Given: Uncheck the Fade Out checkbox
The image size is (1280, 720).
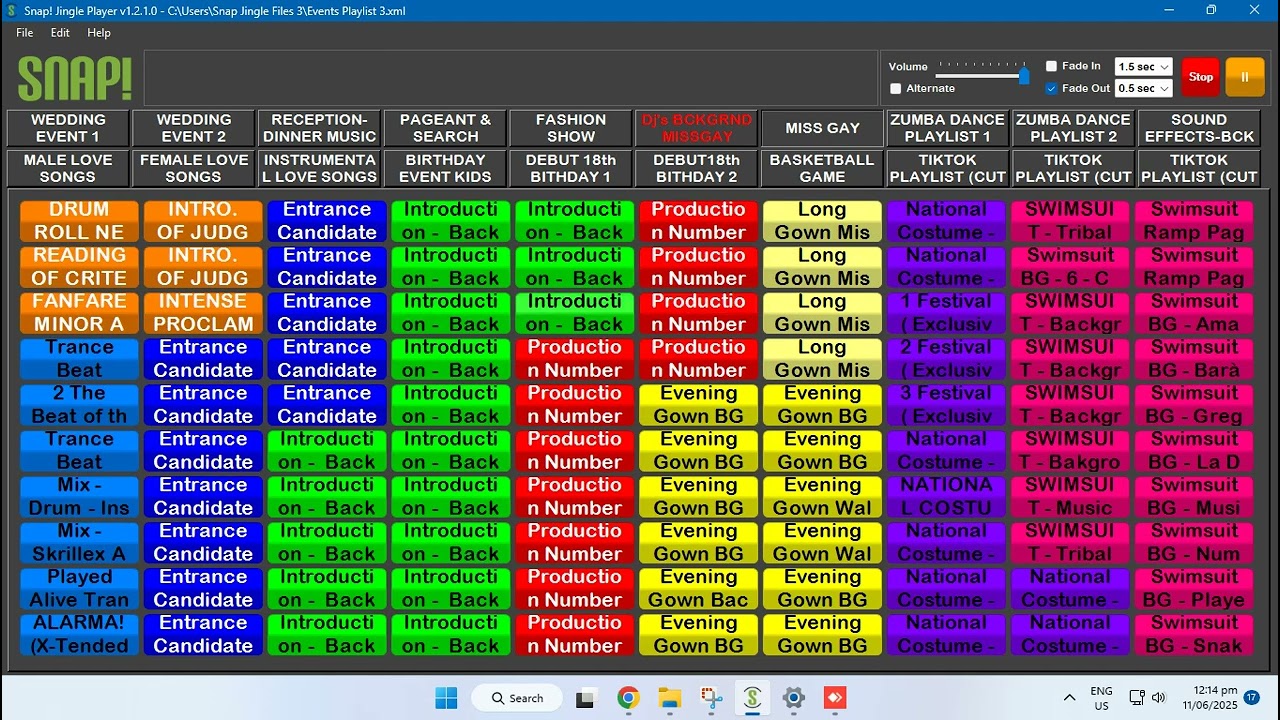Looking at the screenshot, I should pyautogui.click(x=1051, y=88).
